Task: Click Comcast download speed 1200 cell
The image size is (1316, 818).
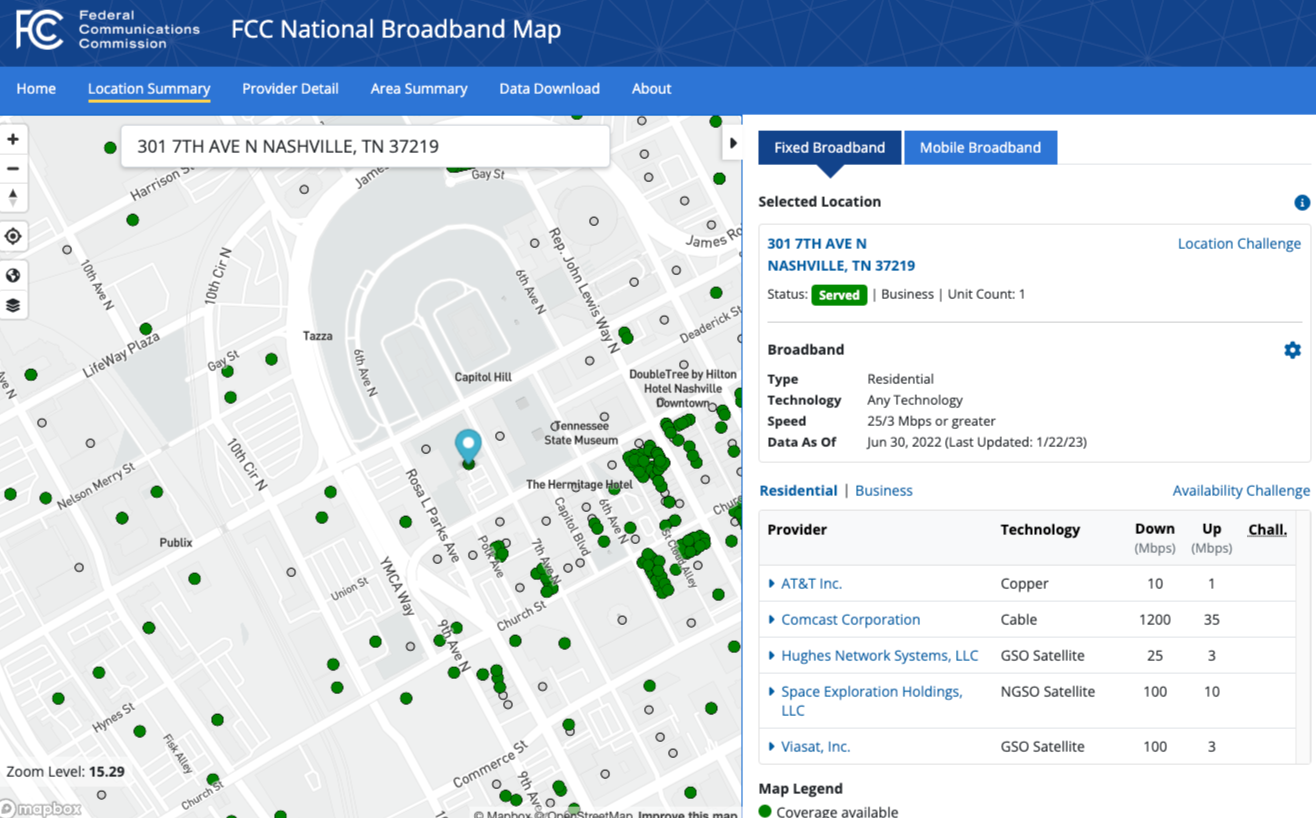Action: point(1154,620)
